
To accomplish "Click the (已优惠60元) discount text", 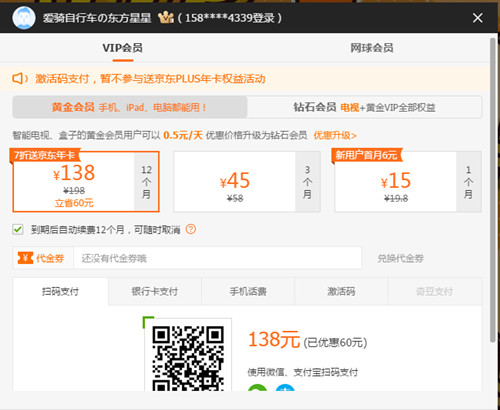I will point(335,342).
